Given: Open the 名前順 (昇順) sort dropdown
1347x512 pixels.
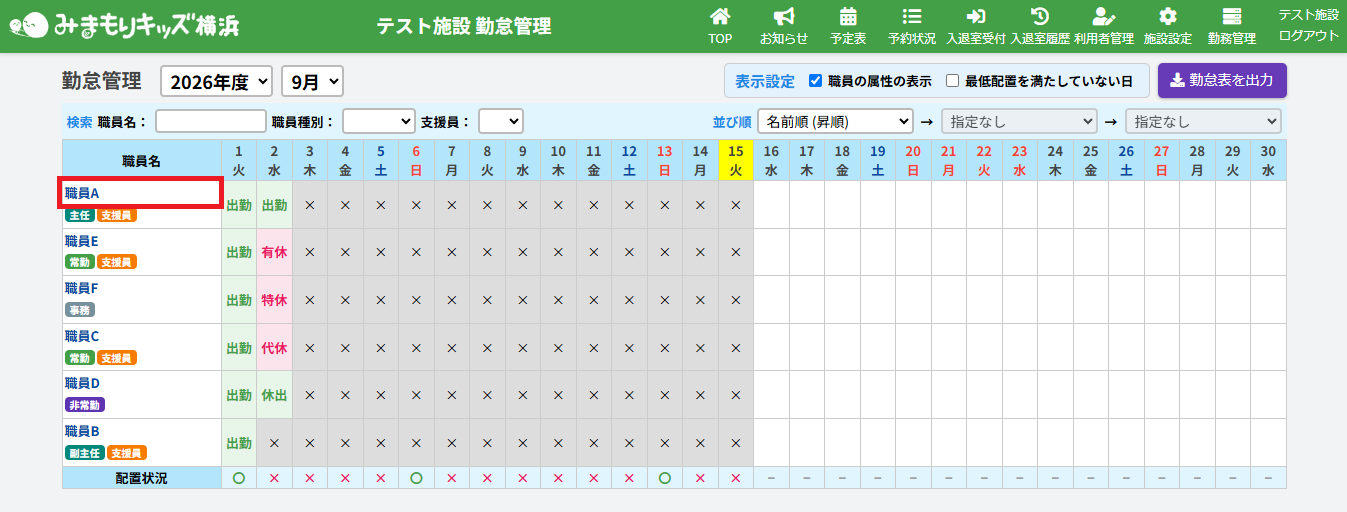Looking at the screenshot, I should point(835,121).
